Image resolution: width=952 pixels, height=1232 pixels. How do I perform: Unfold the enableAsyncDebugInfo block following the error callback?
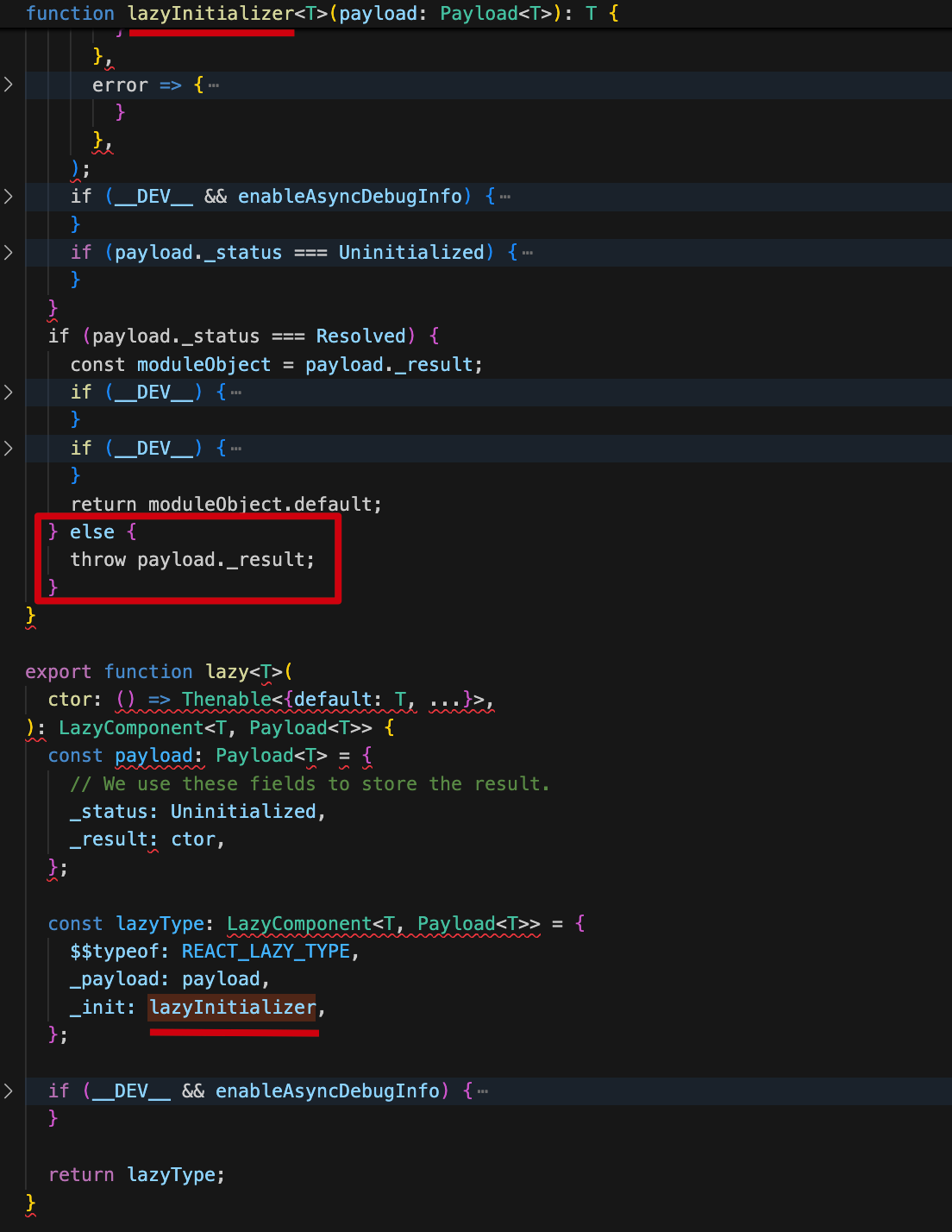pyautogui.click(x=9, y=196)
